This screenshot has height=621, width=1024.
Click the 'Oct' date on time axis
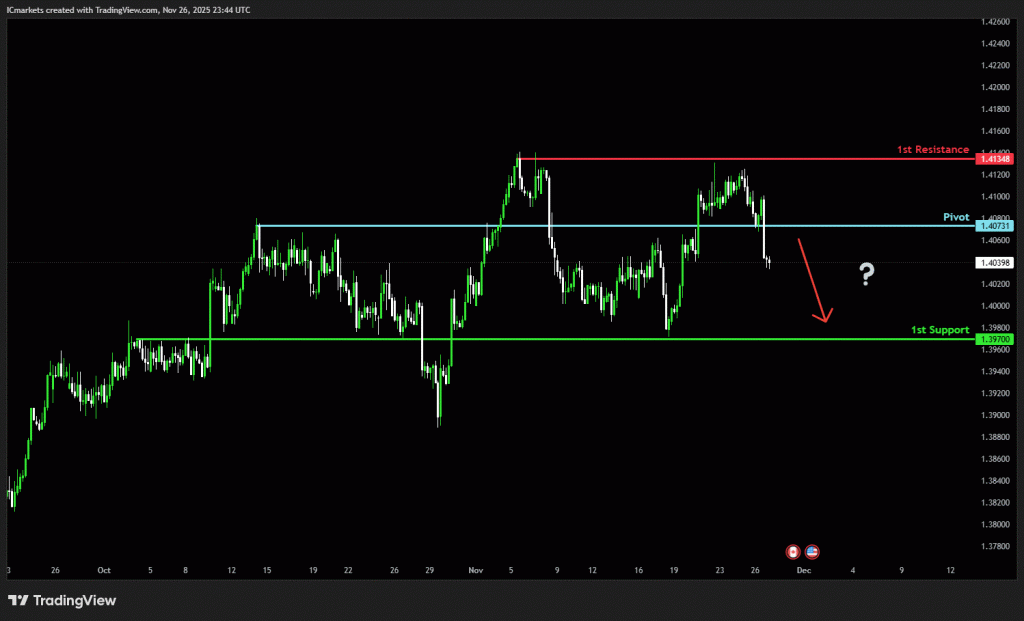tap(104, 570)
